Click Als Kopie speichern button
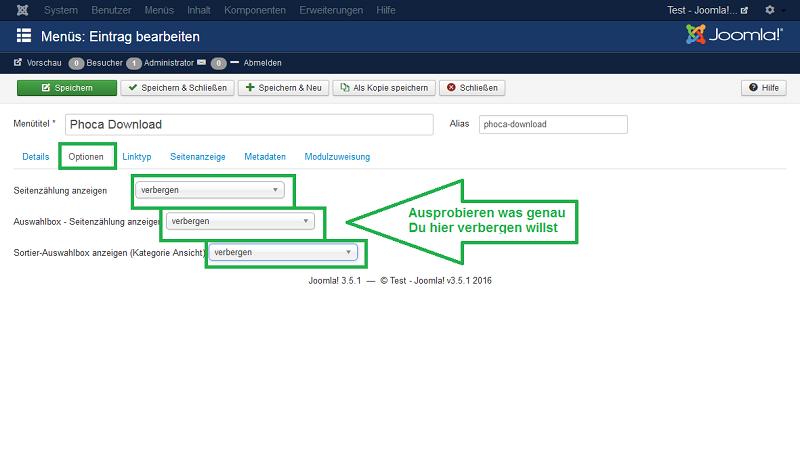800x465 pixels. [x=384, y=88]
